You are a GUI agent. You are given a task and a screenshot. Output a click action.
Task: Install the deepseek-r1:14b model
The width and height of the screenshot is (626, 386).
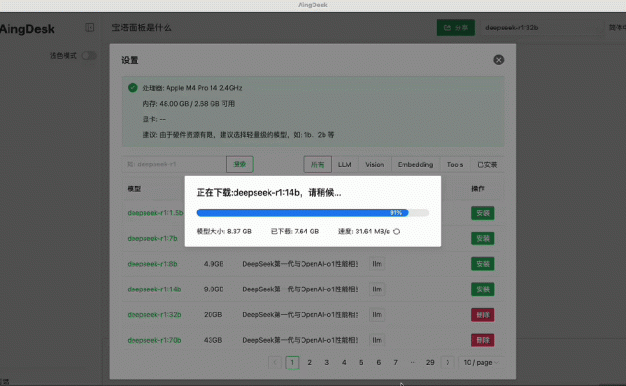[482, 289]
